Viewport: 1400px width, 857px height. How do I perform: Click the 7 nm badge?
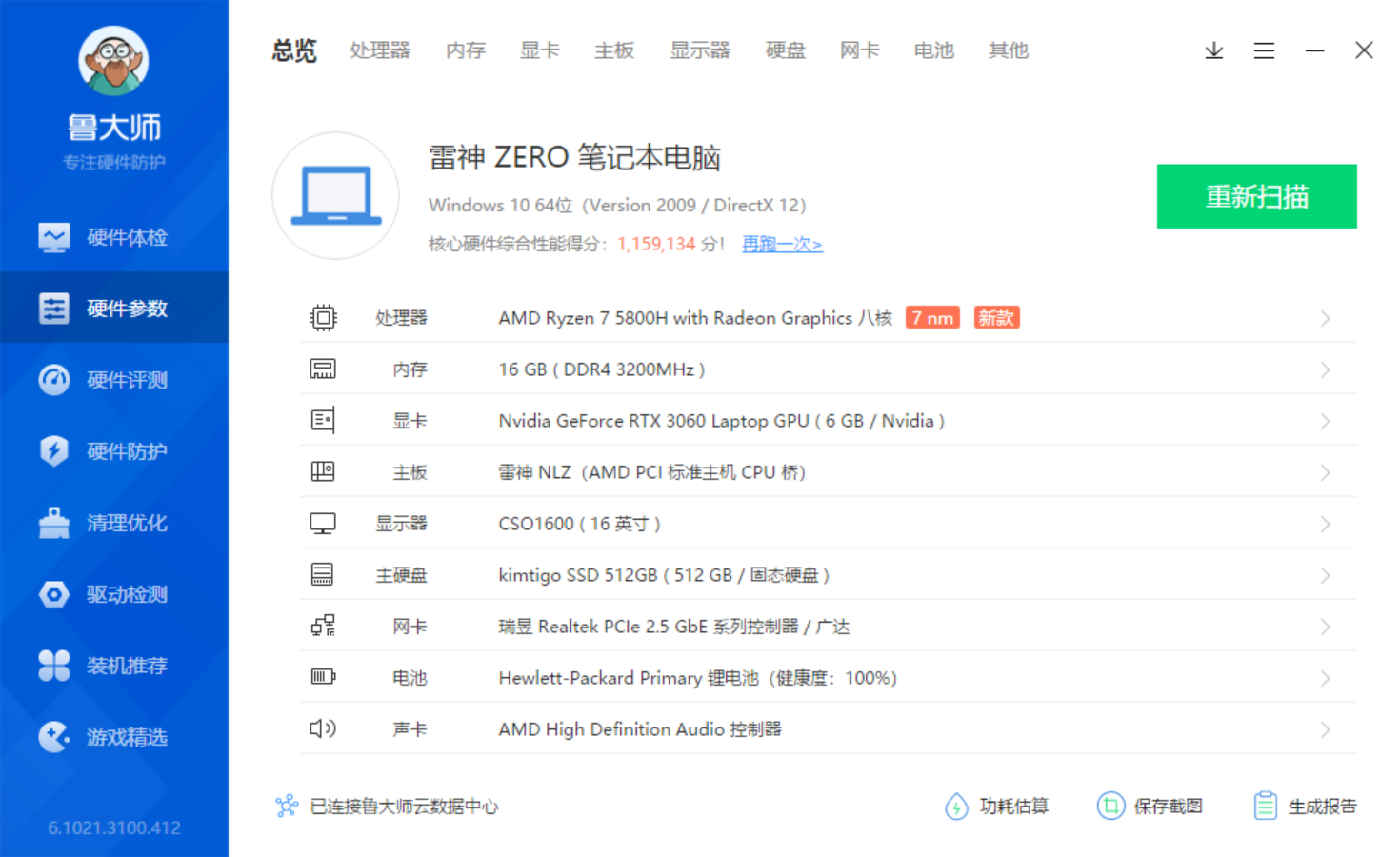tap(932, 318)
